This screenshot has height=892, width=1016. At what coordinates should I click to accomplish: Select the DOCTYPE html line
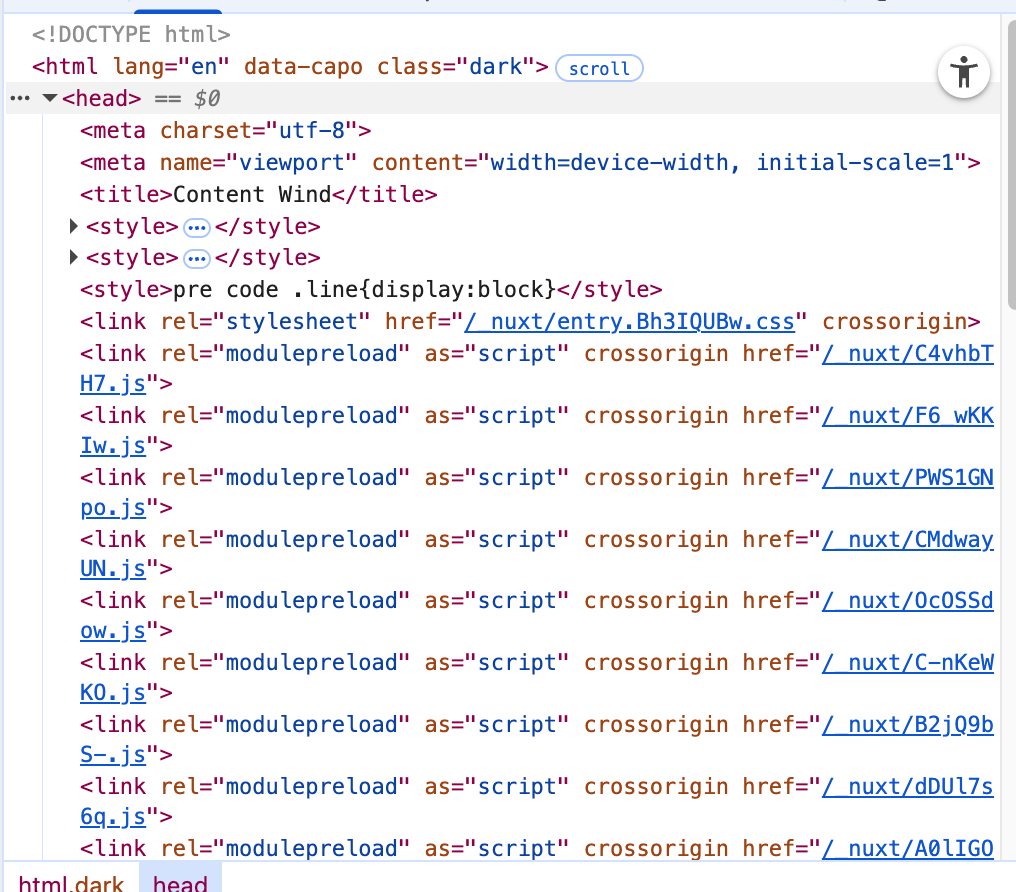click(x=131, y=35)
